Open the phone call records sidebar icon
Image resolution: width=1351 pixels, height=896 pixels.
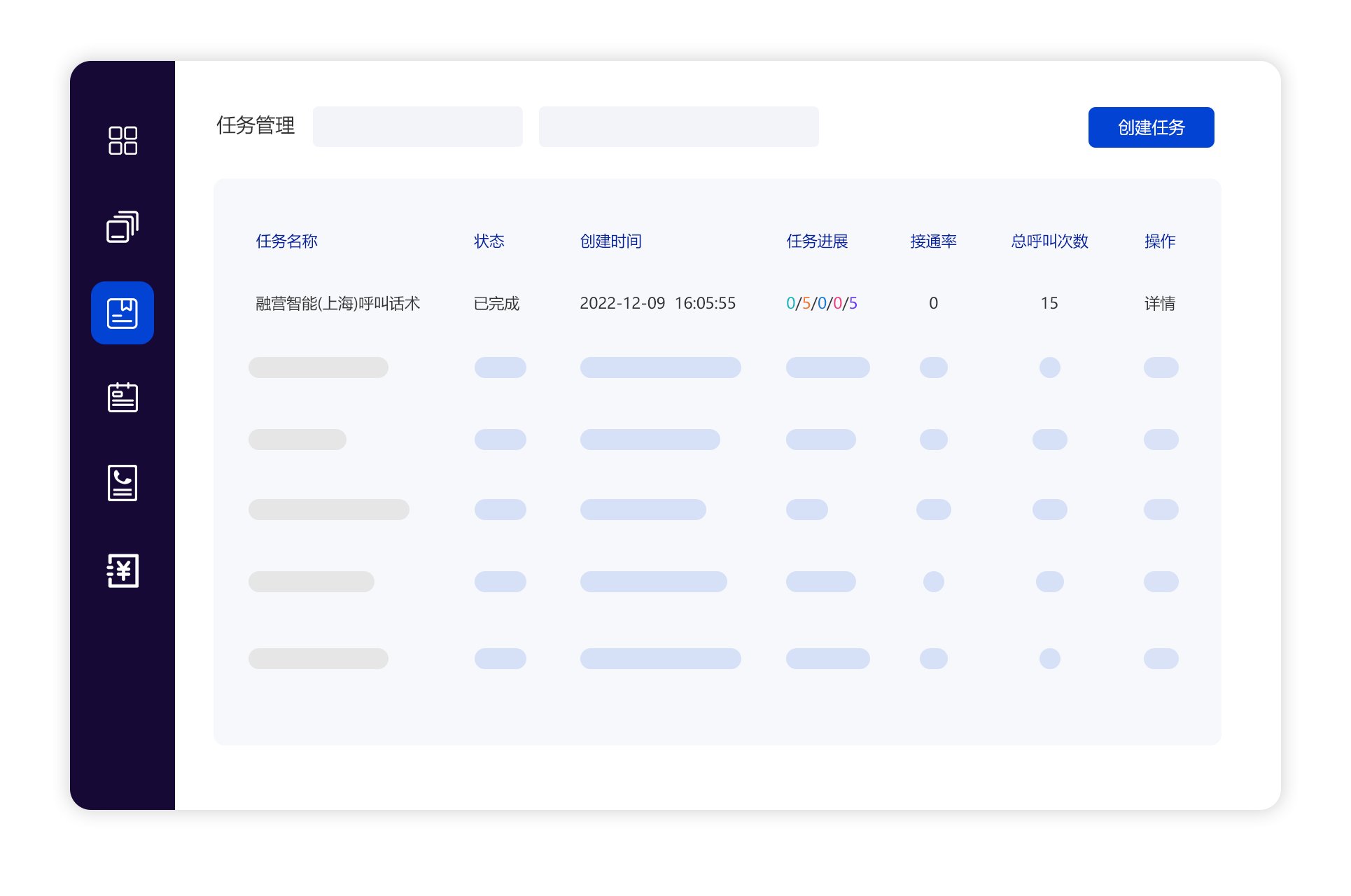coord(122,483)
